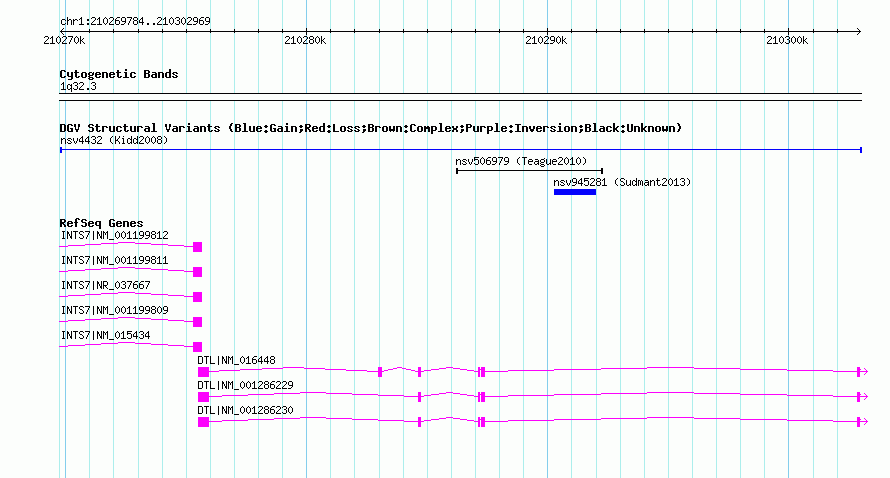Click the first exon box of DTL|NM_001286229
Image resolution: width=890 pixels, height=478 pixels.
click(x=203, y=397)
